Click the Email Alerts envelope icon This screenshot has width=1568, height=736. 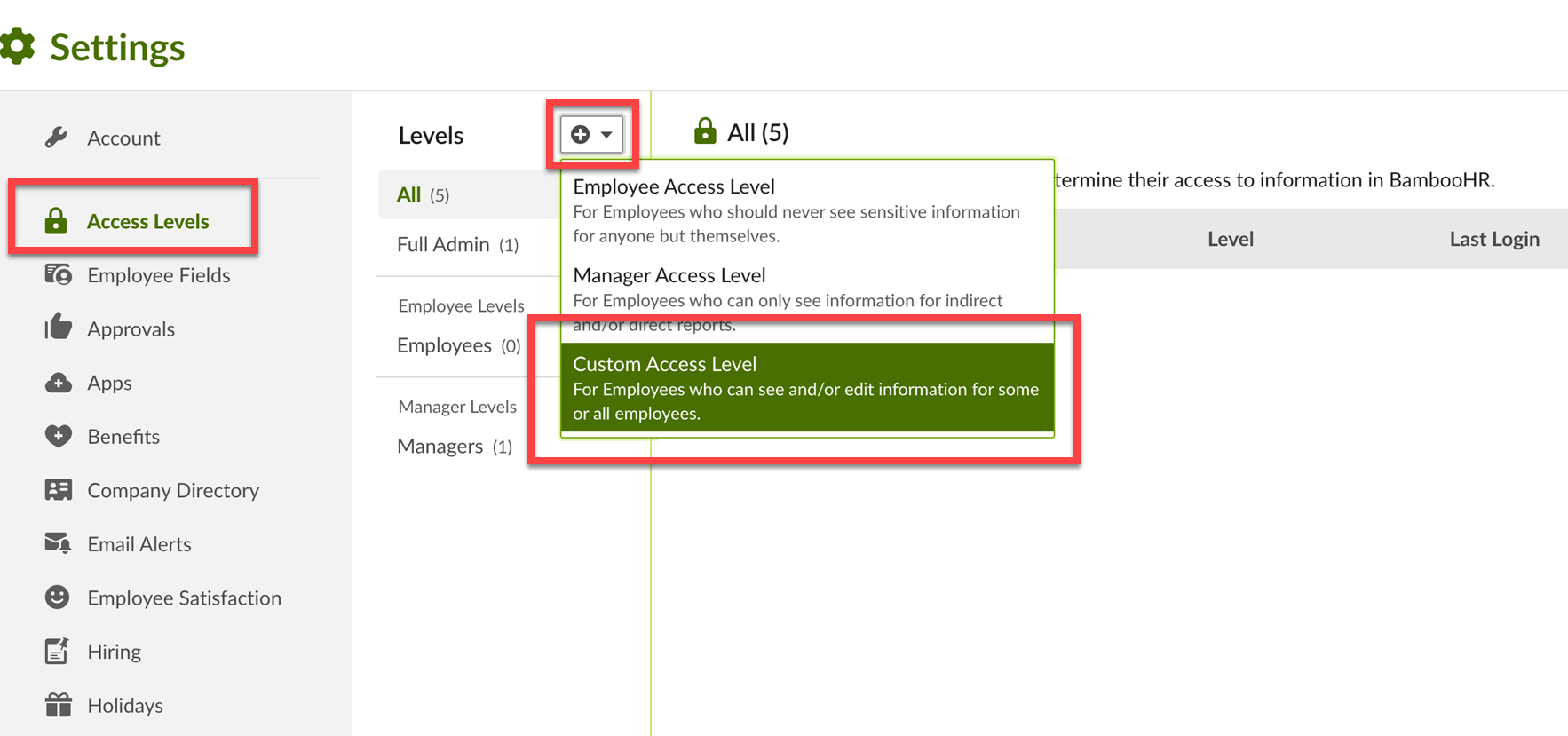tap(58, 543)
